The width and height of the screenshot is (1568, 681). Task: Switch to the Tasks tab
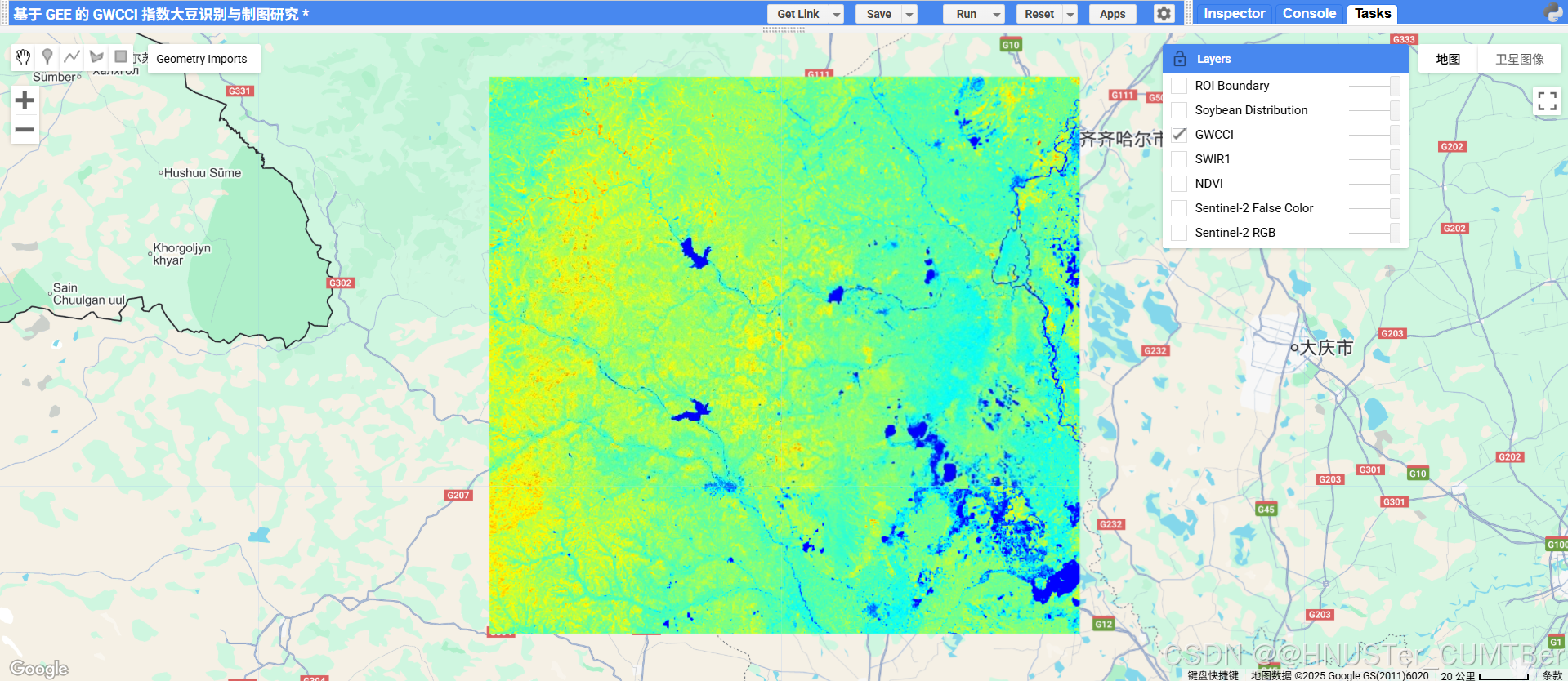point(1373,13)
